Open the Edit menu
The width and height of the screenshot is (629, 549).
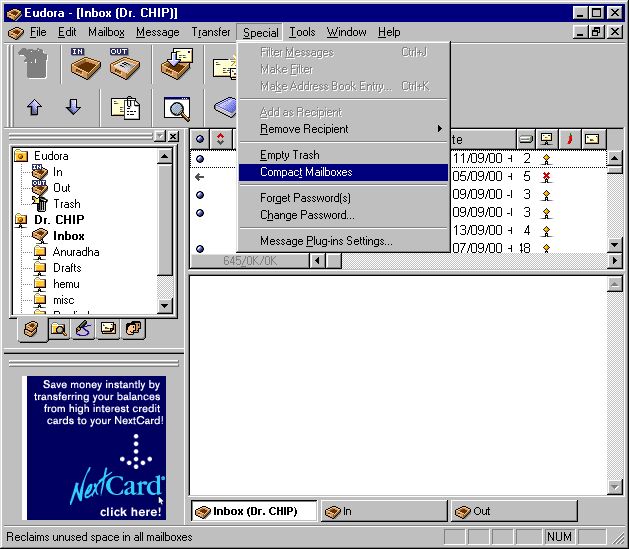coord(67,32)
